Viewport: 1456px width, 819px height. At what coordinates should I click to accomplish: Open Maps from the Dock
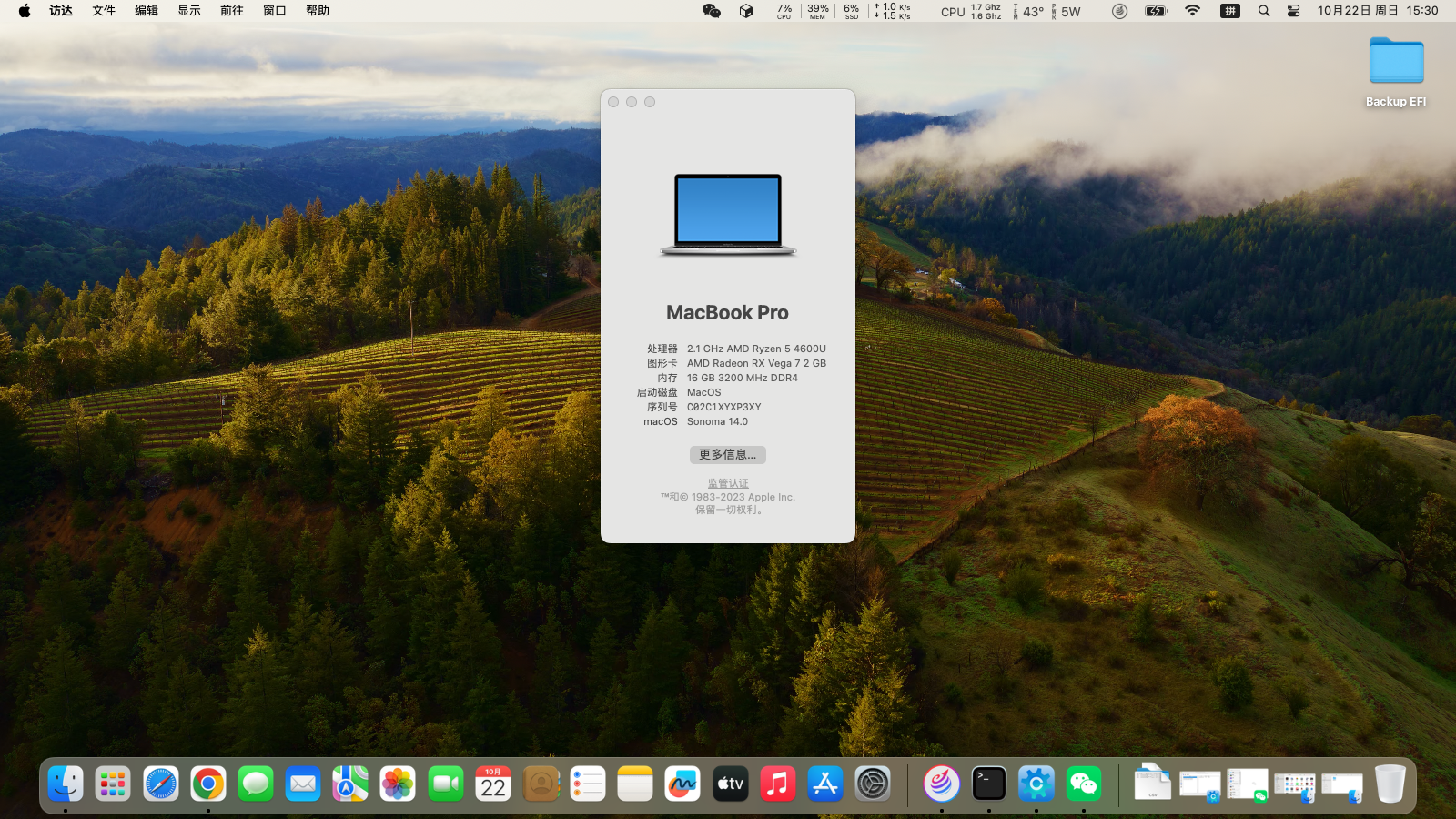coord(350,784)
